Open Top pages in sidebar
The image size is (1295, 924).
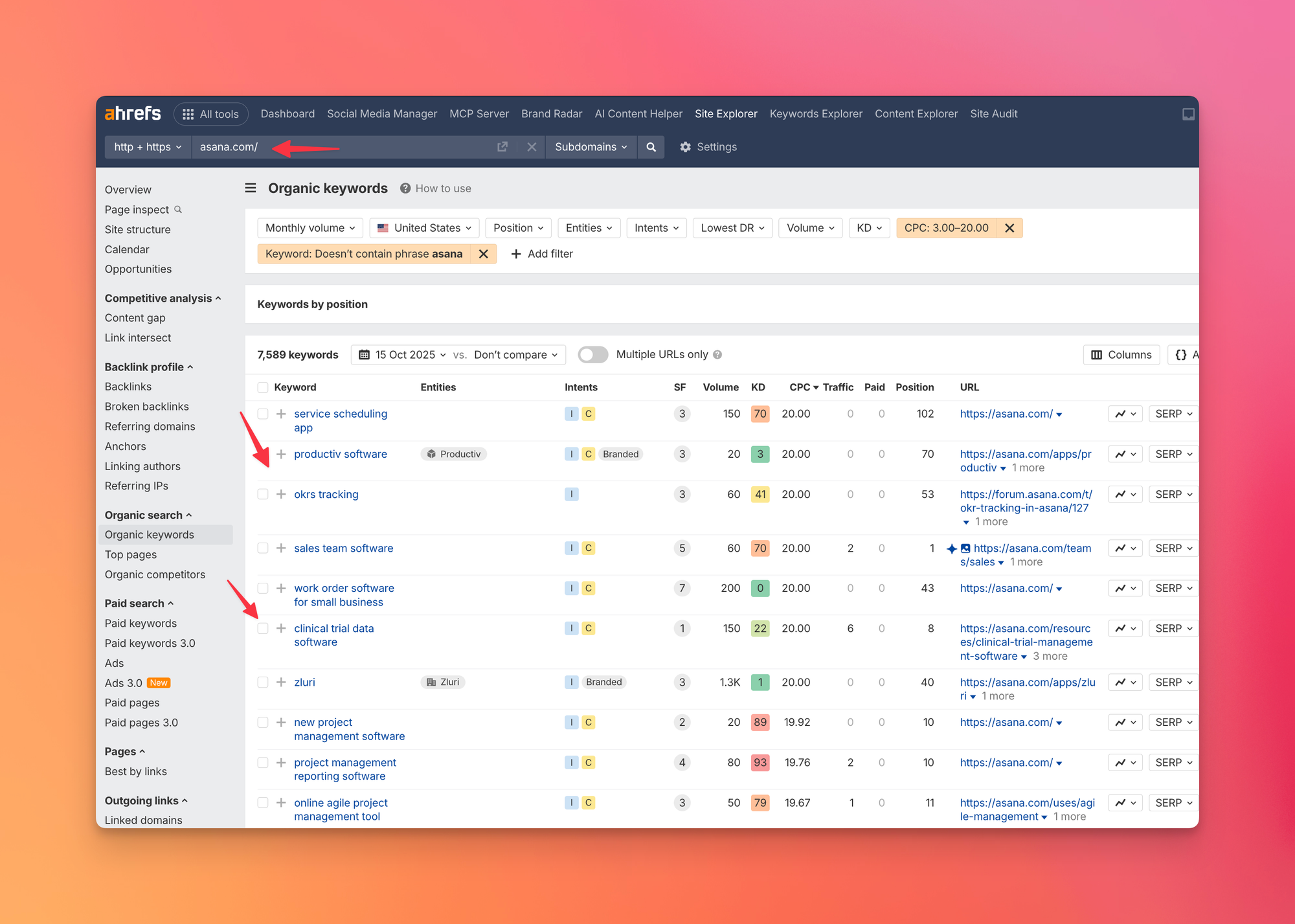131,555
